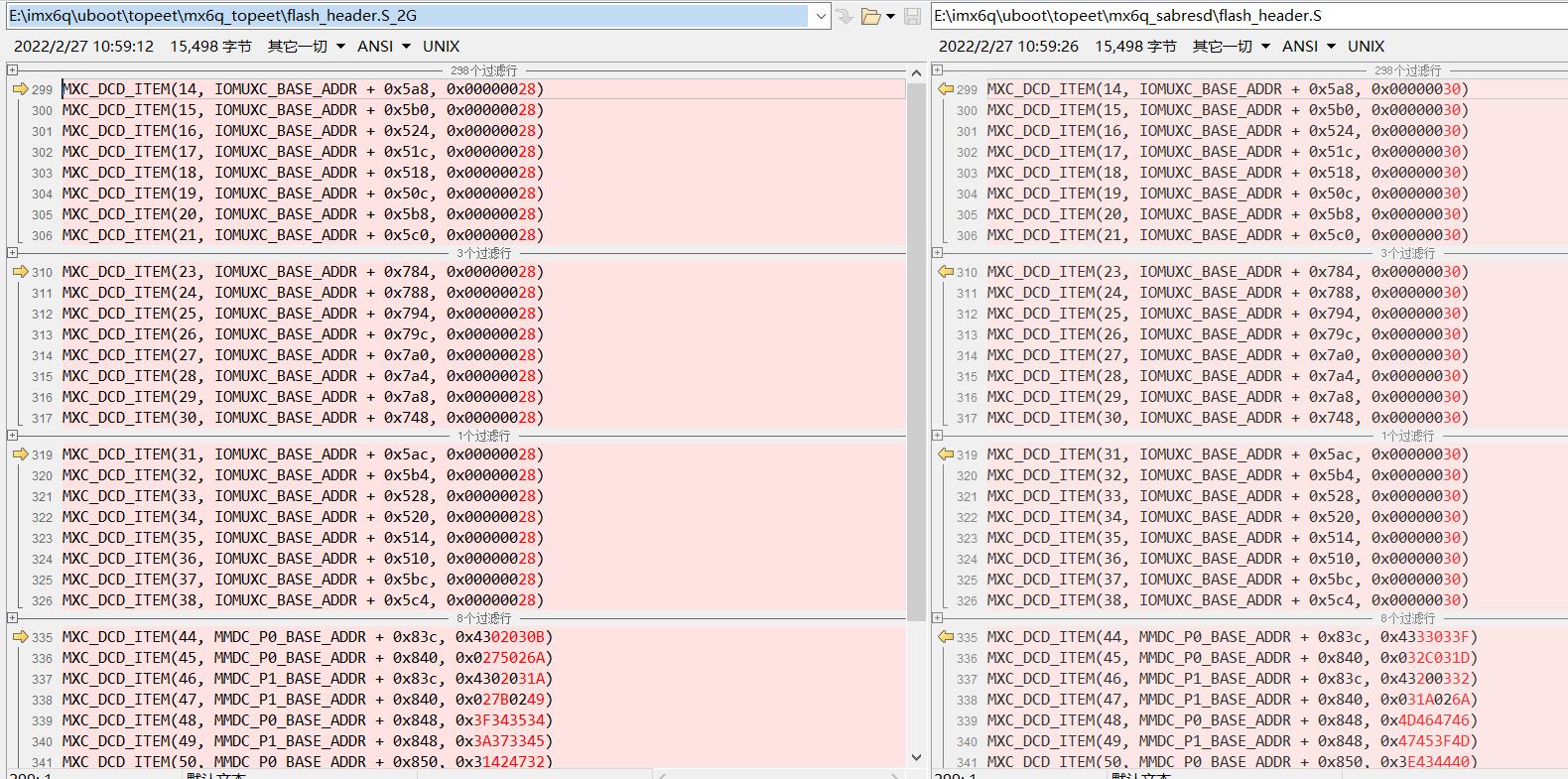Click the left pane scroll down arrow
Viewport: 1568px width, 779px height.
[x=916, y=757]
